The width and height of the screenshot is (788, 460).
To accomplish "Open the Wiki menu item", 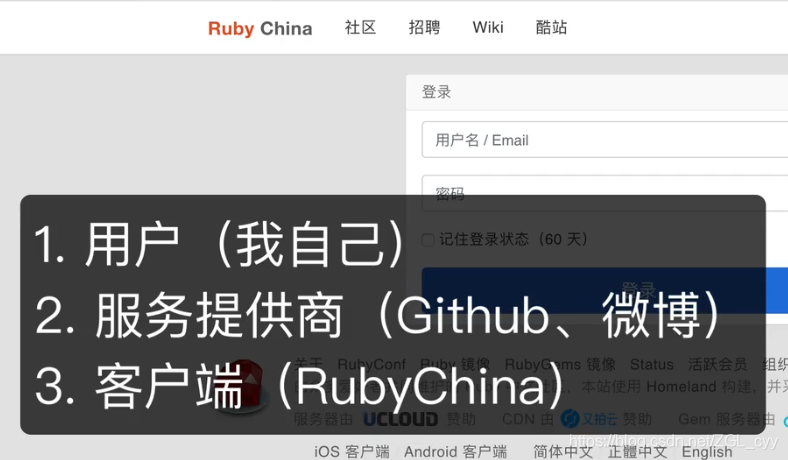I will tap(487, 27).
